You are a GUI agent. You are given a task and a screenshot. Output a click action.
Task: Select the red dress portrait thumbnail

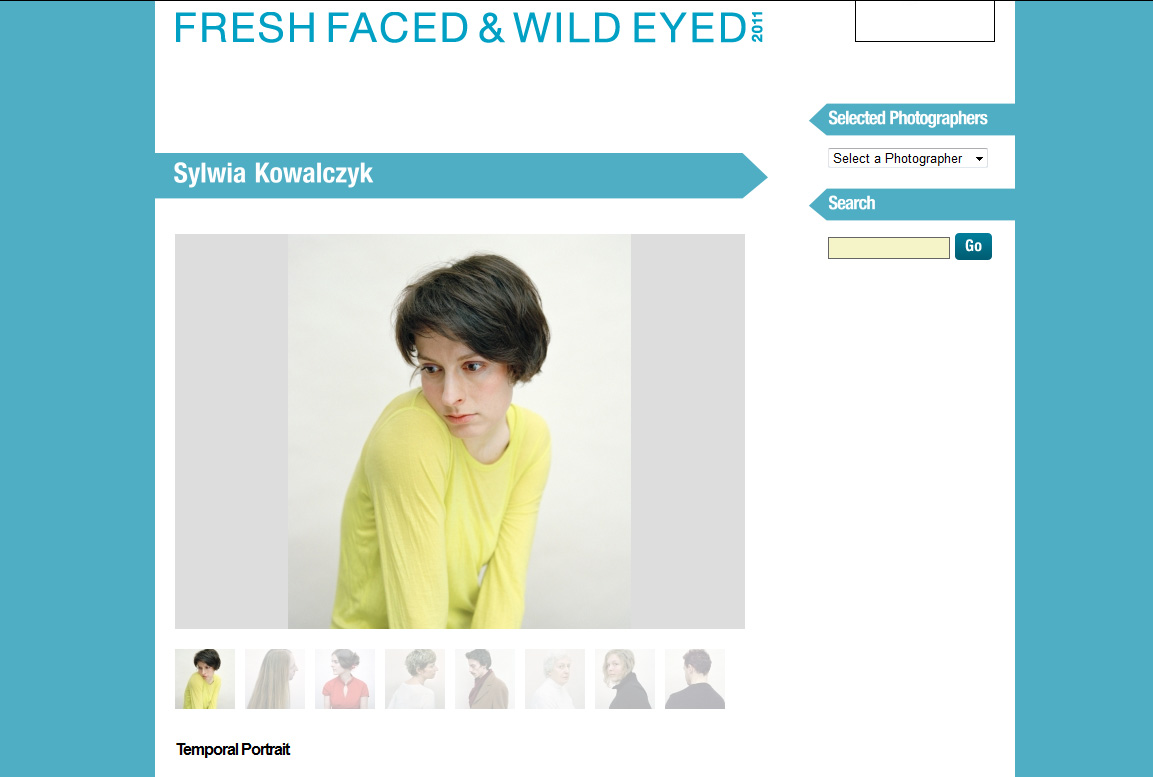coord(345,678)
